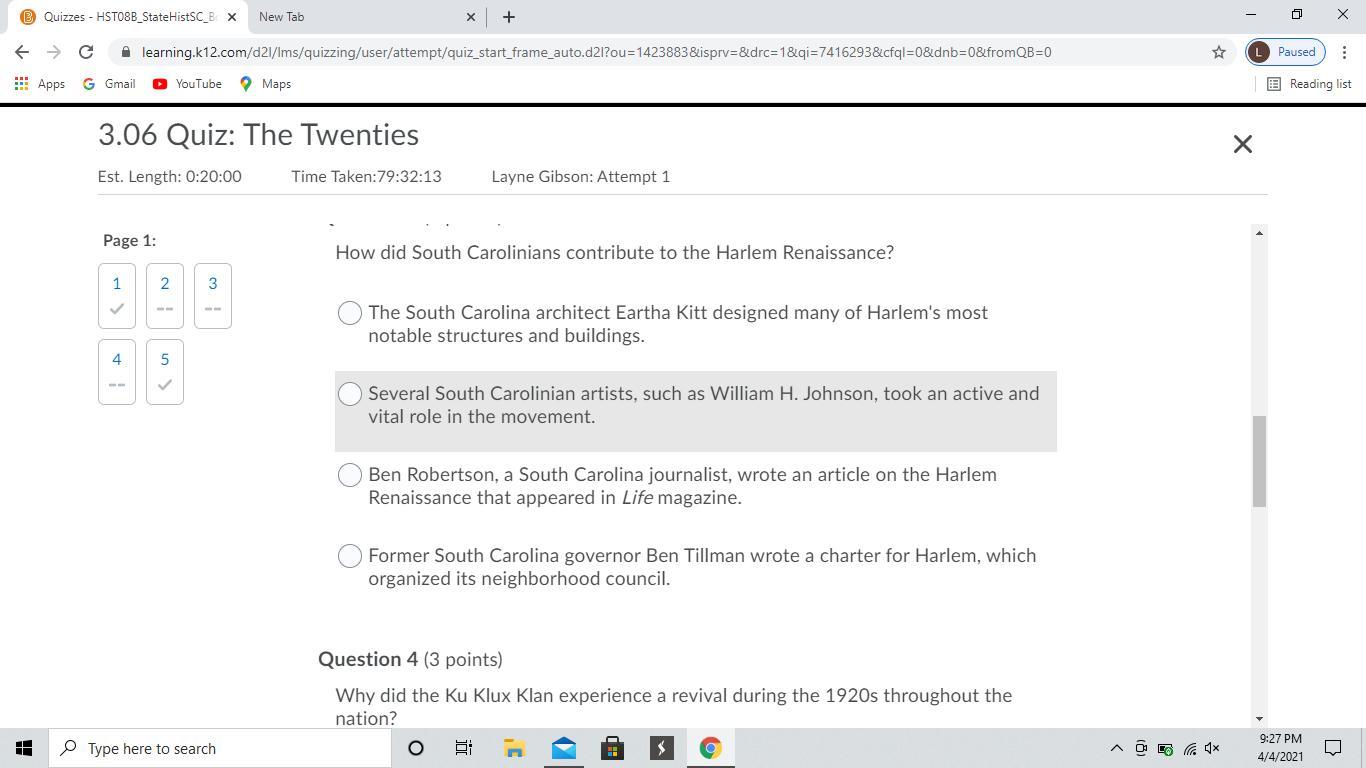The width and height of the screenshot is (1366, 768).
Task: Click the Windows search box
Action: tap(220, 748)
